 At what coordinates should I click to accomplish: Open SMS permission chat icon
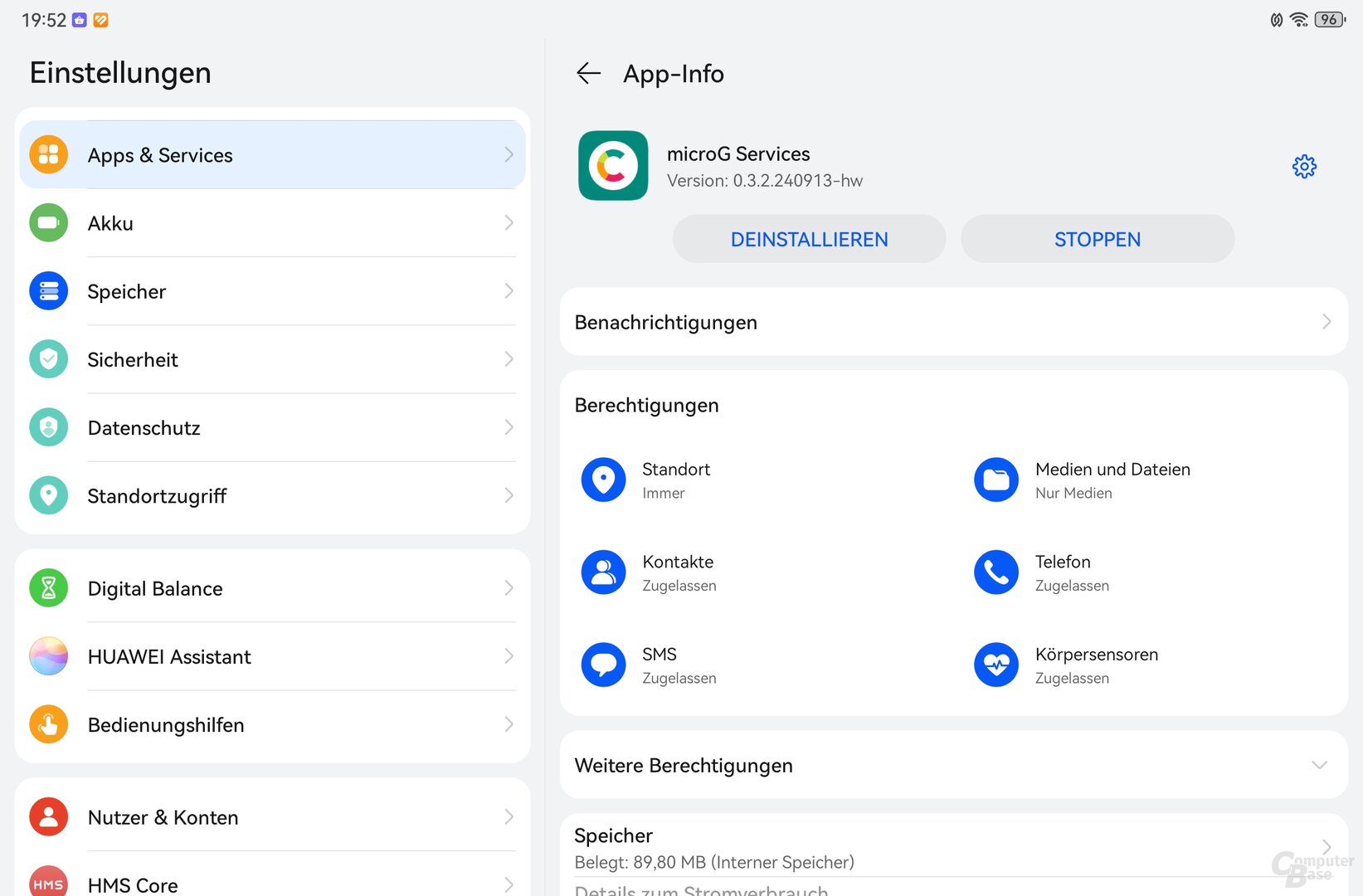click(603, 665)
